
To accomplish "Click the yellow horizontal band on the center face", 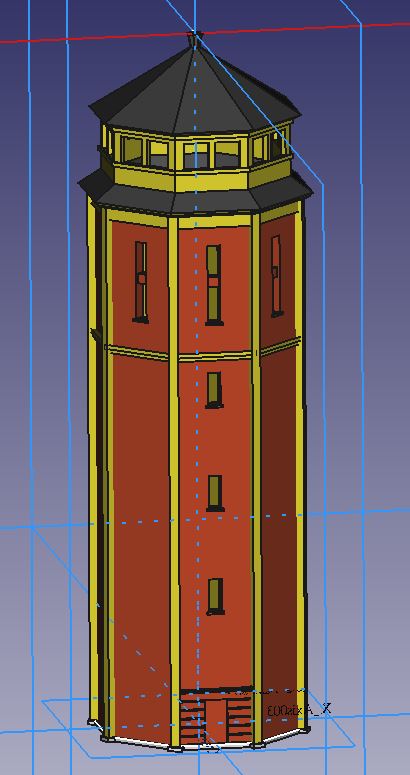I will (215, 356).
